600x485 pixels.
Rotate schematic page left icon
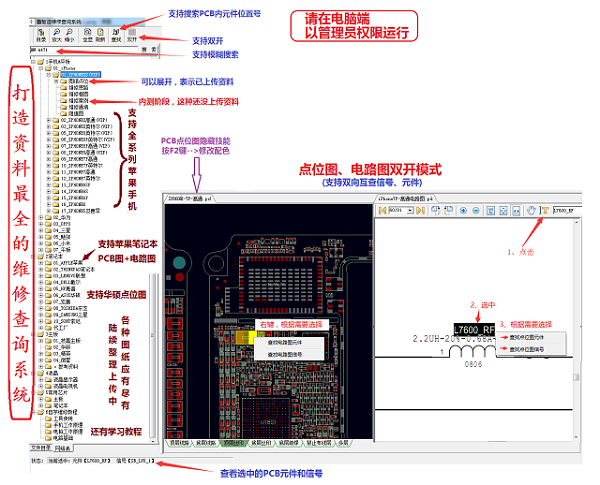[x=435, y=210]
